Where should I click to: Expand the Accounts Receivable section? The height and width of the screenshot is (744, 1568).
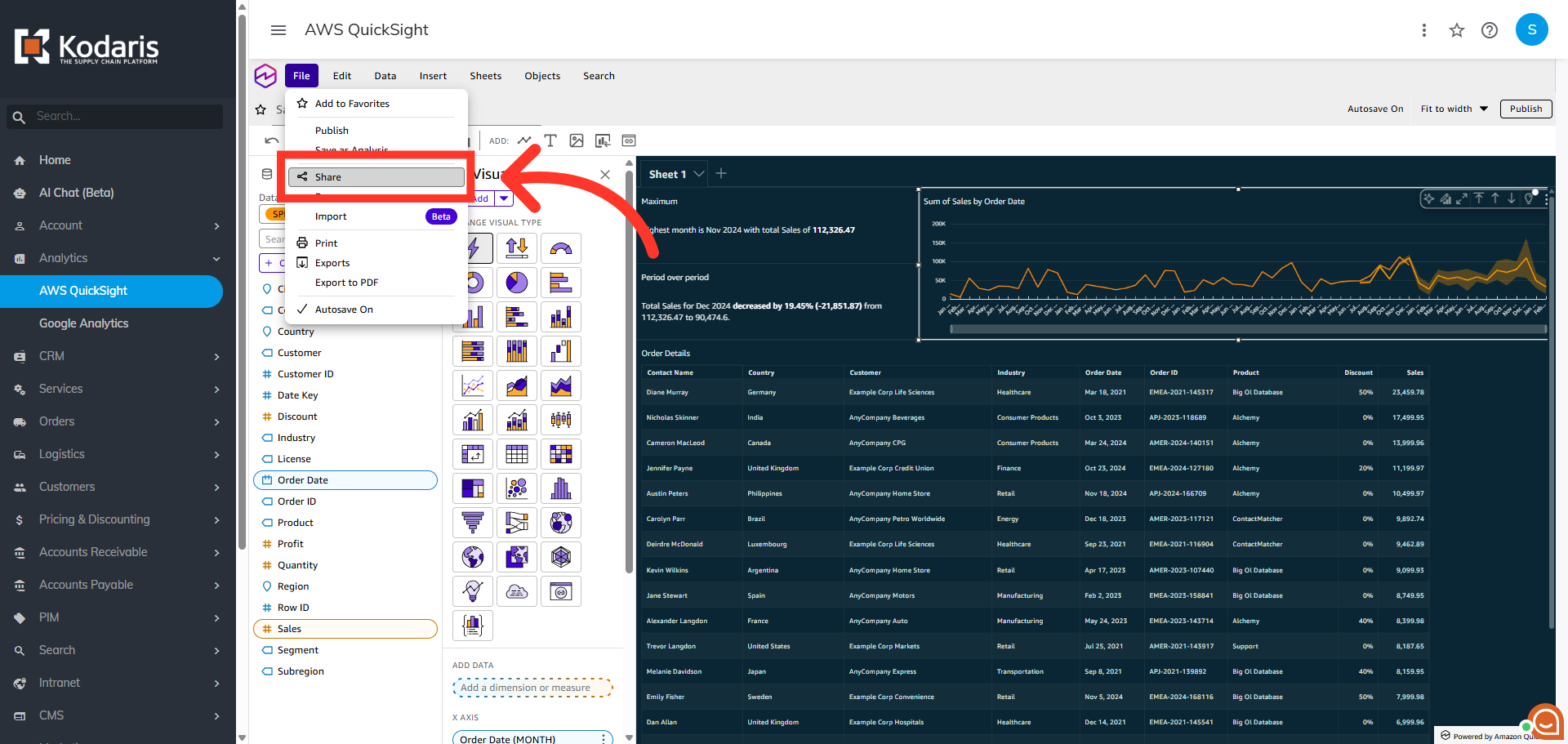click(216, 553)
